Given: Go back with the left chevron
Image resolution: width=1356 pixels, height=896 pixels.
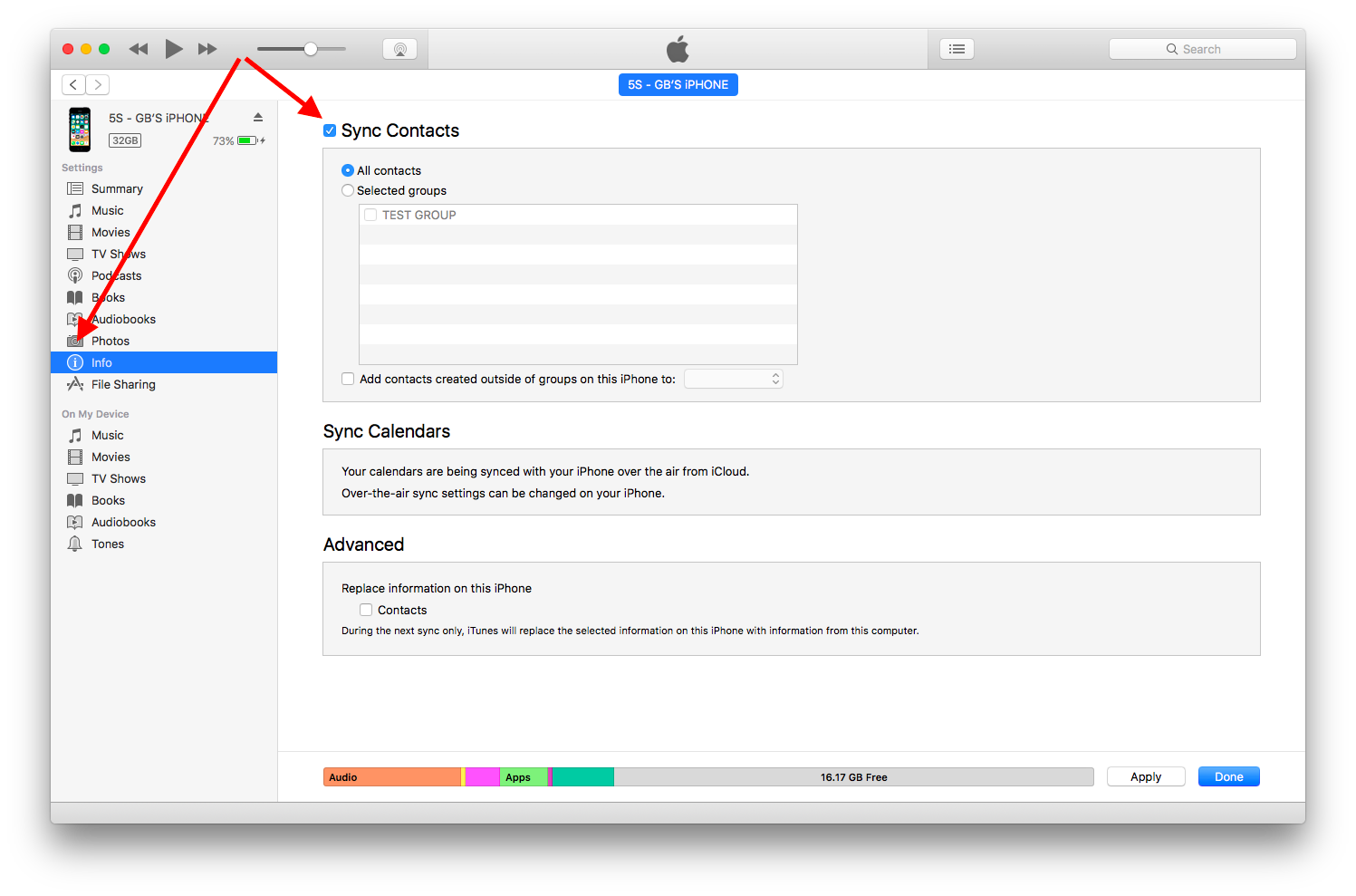Looking at the screenshot, I should [73, 84].
